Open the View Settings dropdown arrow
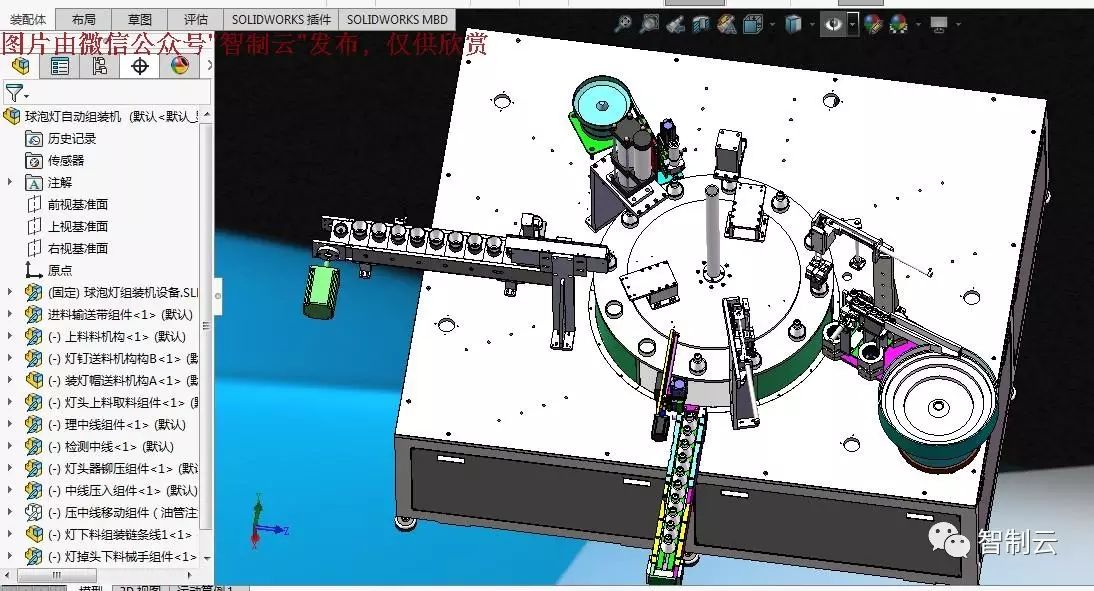The height and width of the screenshot is (591, 1094). point(958,24)
